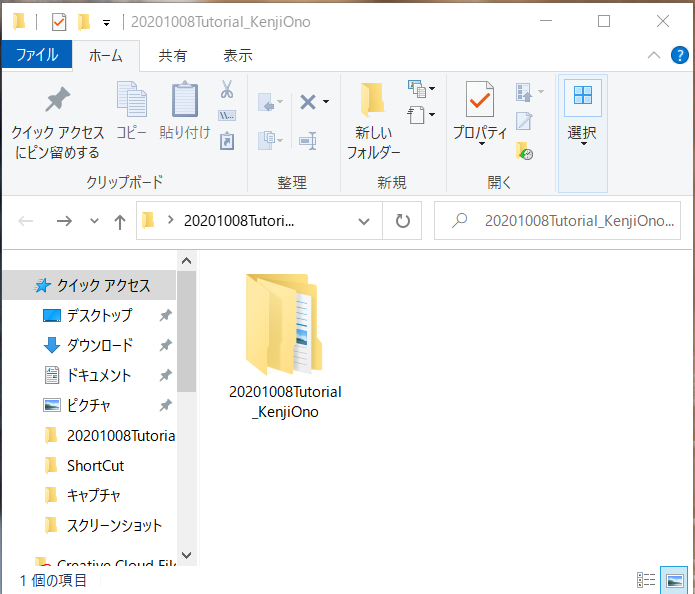Click the navigation pane scrollbar thumb

pyautogui.click(x=186, y=332)
